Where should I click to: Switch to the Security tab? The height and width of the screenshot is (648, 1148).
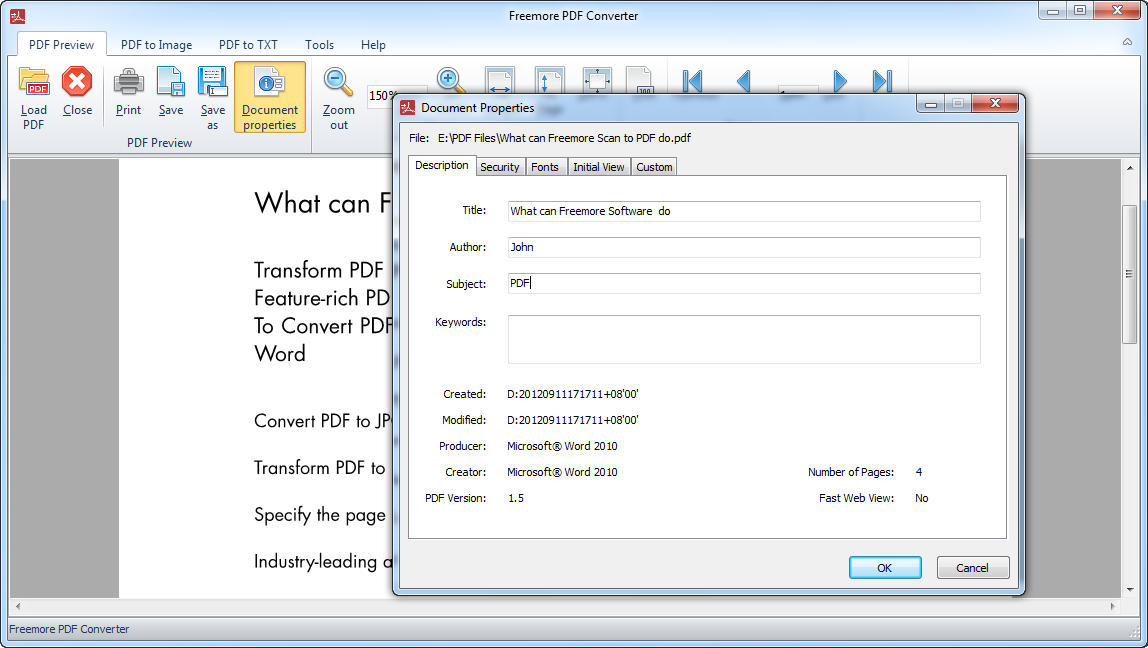[499, 167]
